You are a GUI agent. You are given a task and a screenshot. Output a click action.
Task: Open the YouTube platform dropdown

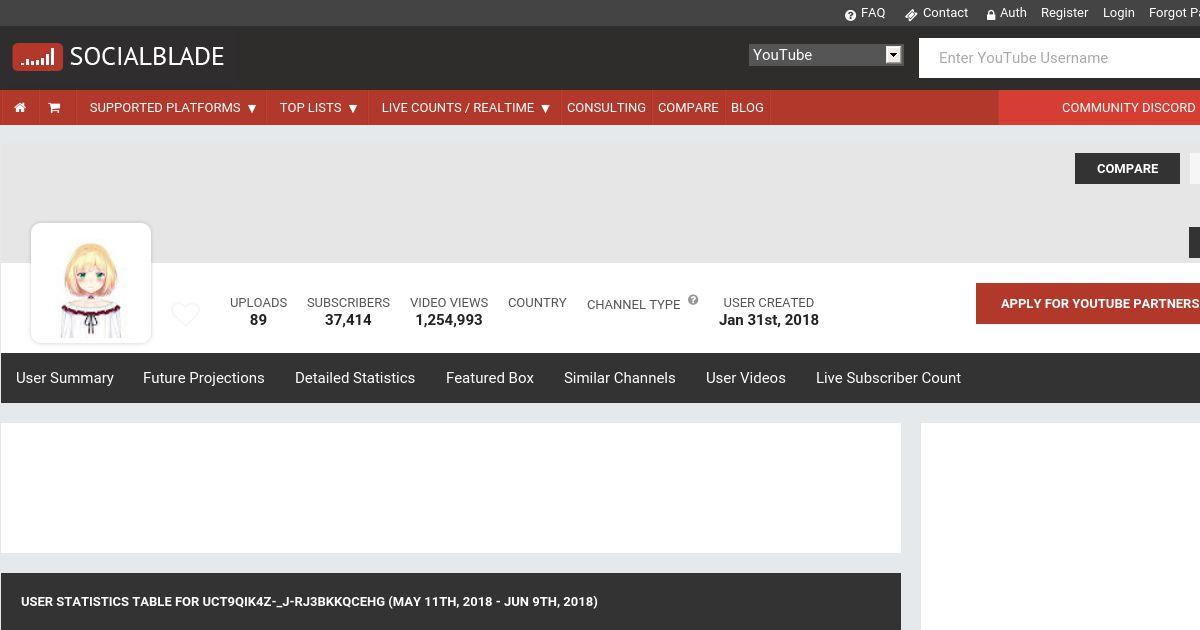(x=826, y=55)
